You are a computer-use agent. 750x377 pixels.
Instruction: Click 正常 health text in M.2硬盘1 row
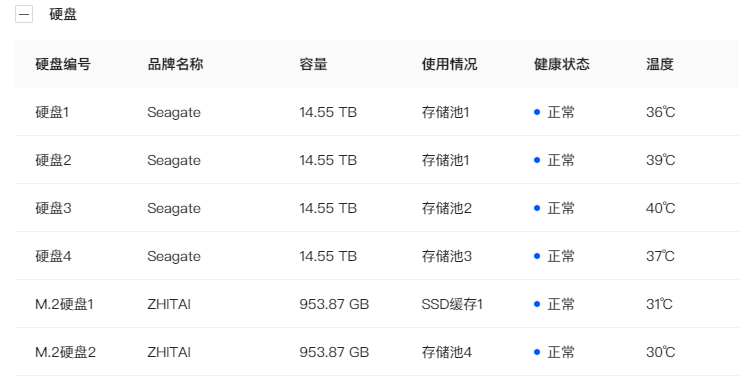coord(561,304)
